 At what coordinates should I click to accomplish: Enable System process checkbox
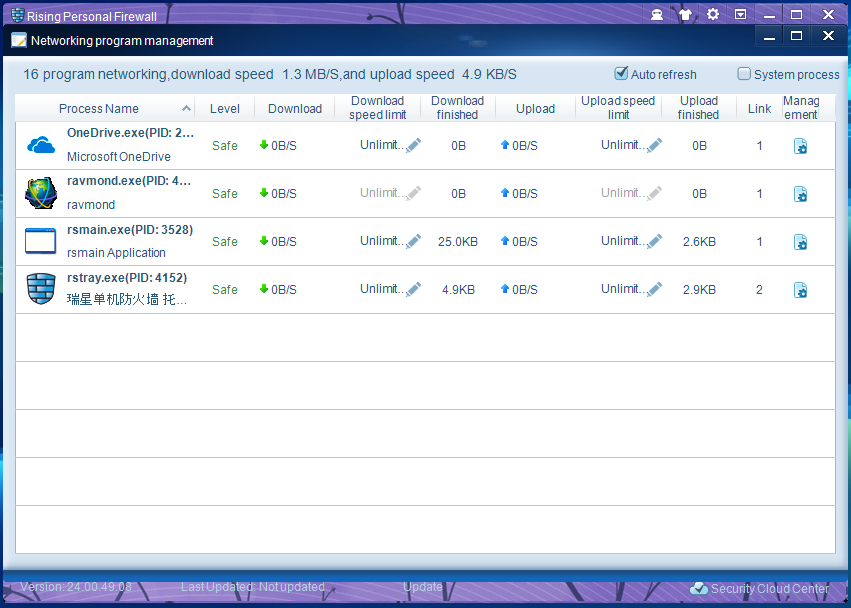click(x=744, y=73)
